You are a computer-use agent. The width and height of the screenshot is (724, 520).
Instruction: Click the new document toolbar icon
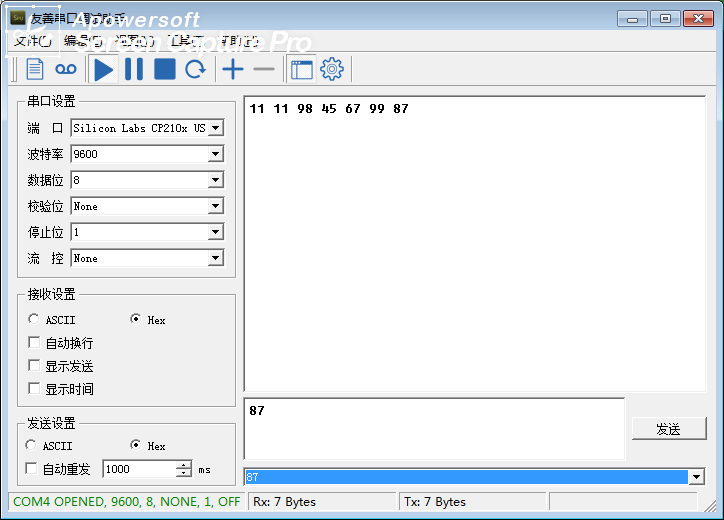point(35,69)
